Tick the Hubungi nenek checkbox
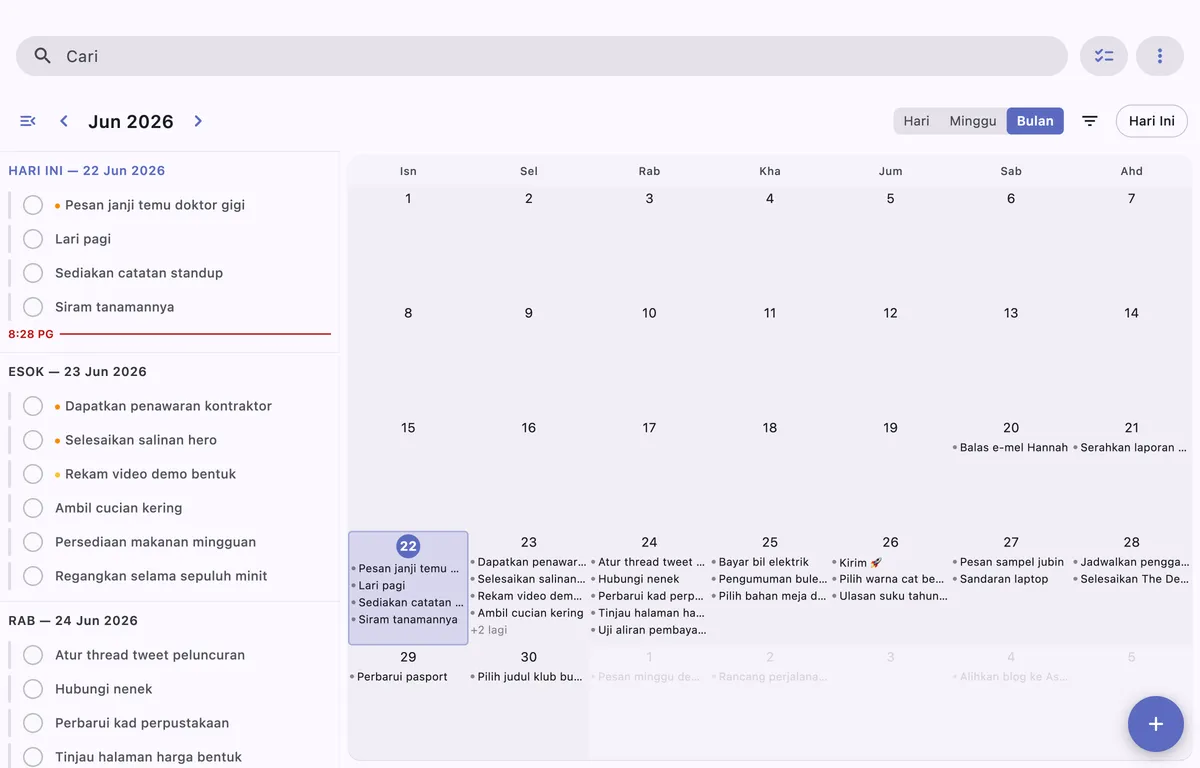1200x768 pixels. coord(33,689)
